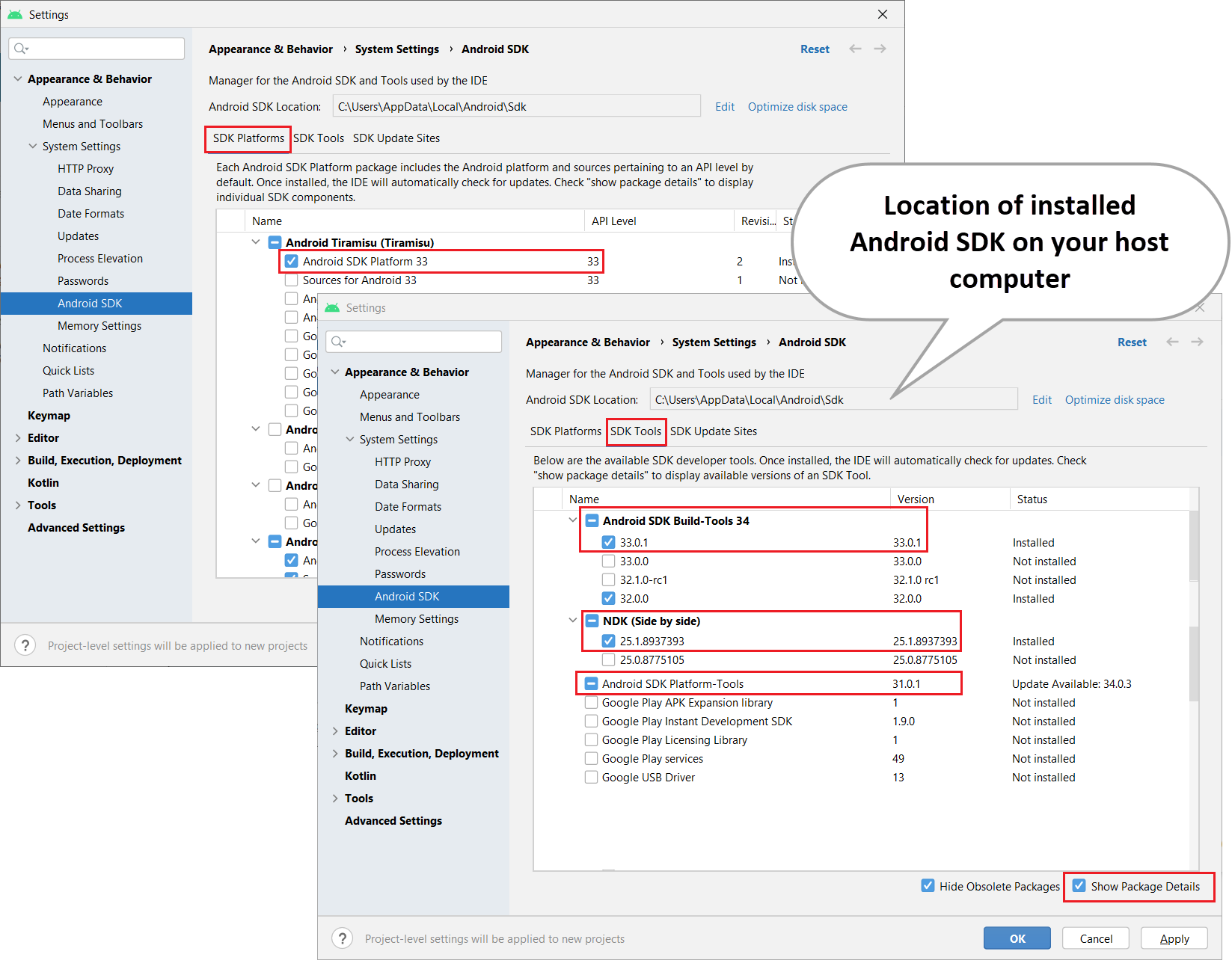Disable Hide Obsolete Packages
The height and width of the screenshot is (975, 1232).
tap(928, 885)
